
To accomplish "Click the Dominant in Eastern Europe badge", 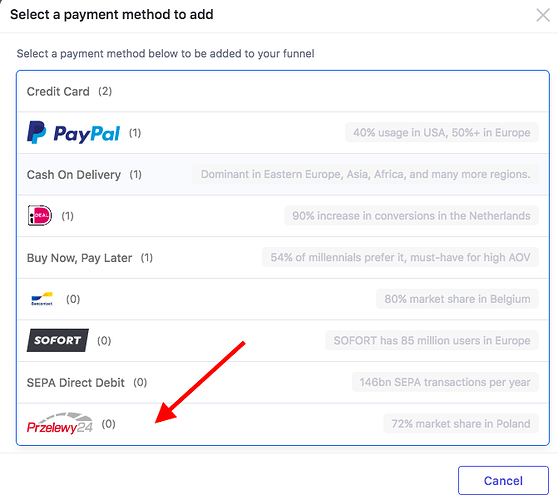I will [365, 174].
